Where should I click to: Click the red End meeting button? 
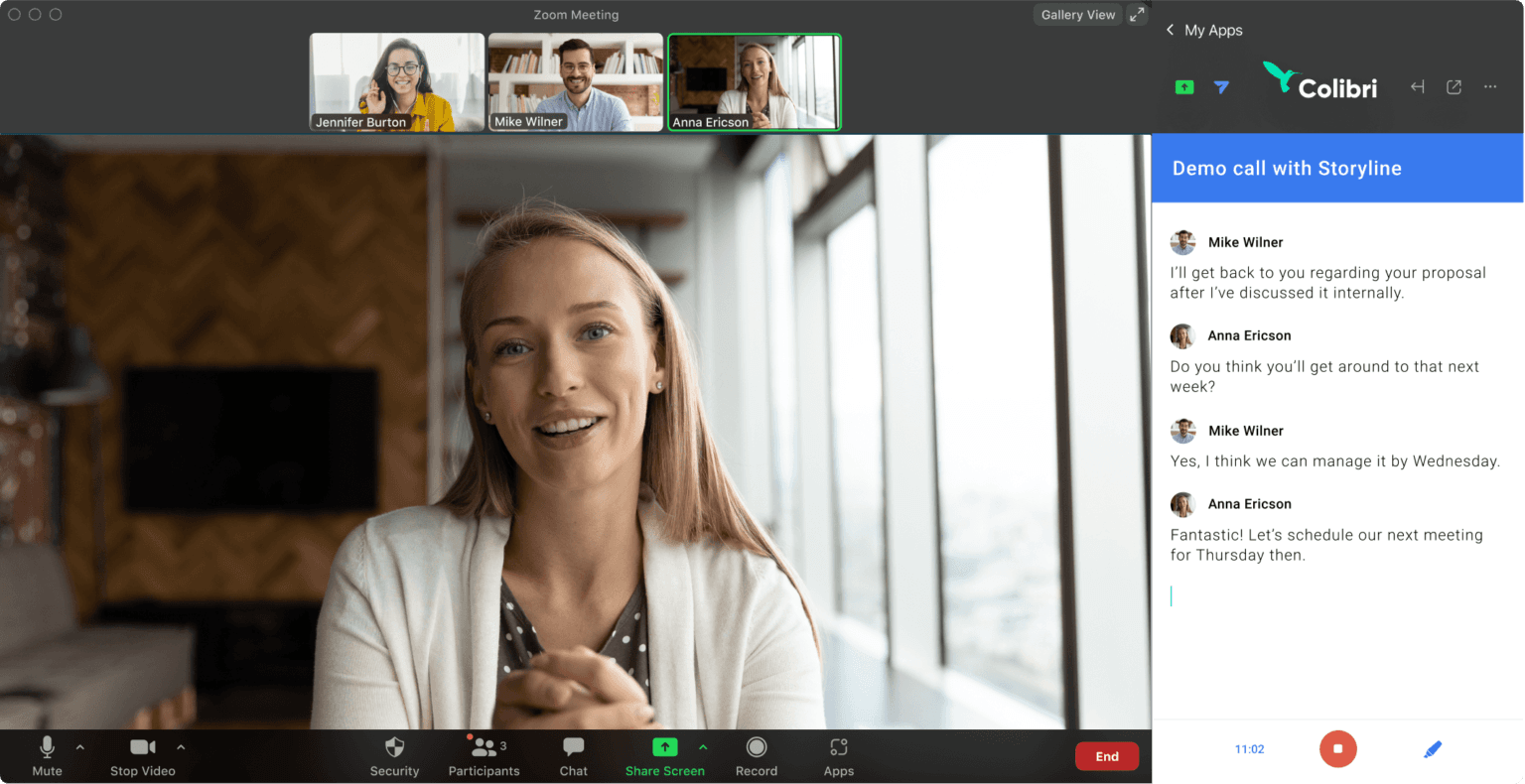coord(1106,756)
